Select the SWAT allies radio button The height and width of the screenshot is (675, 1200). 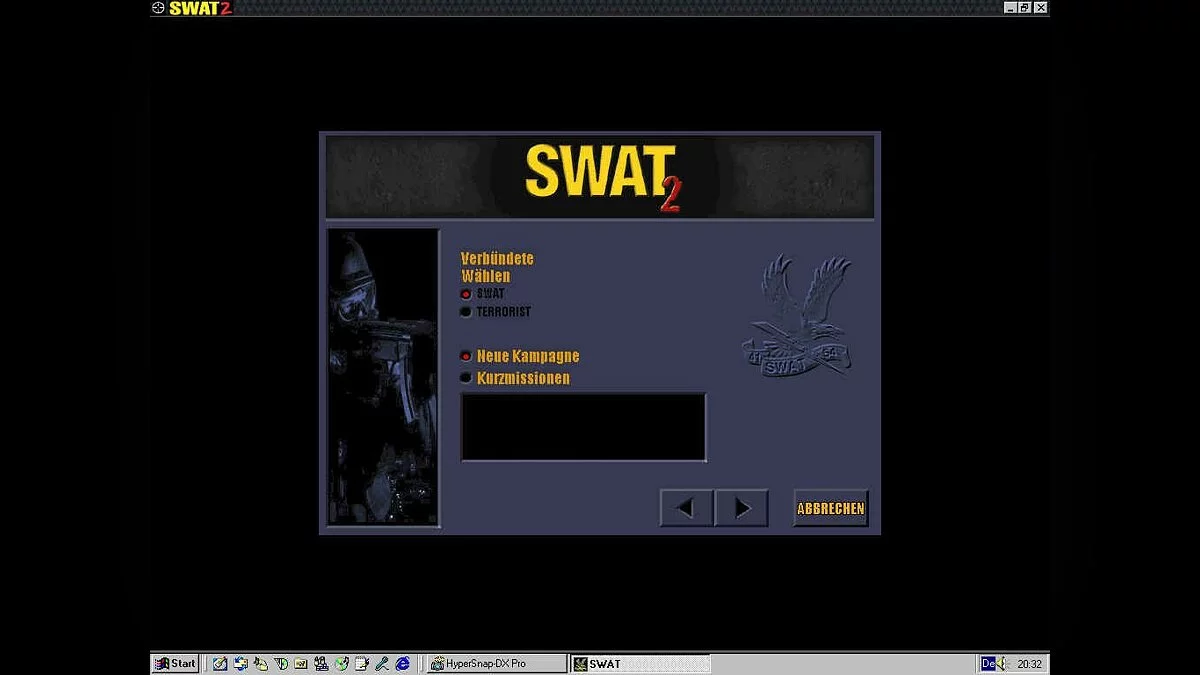(466, 294)
